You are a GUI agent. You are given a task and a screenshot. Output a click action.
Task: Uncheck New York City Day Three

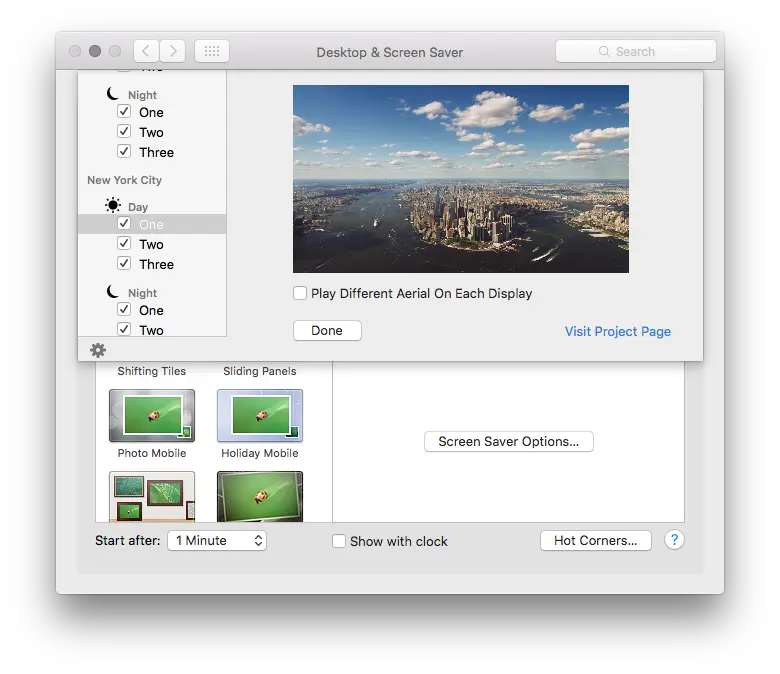124,263
